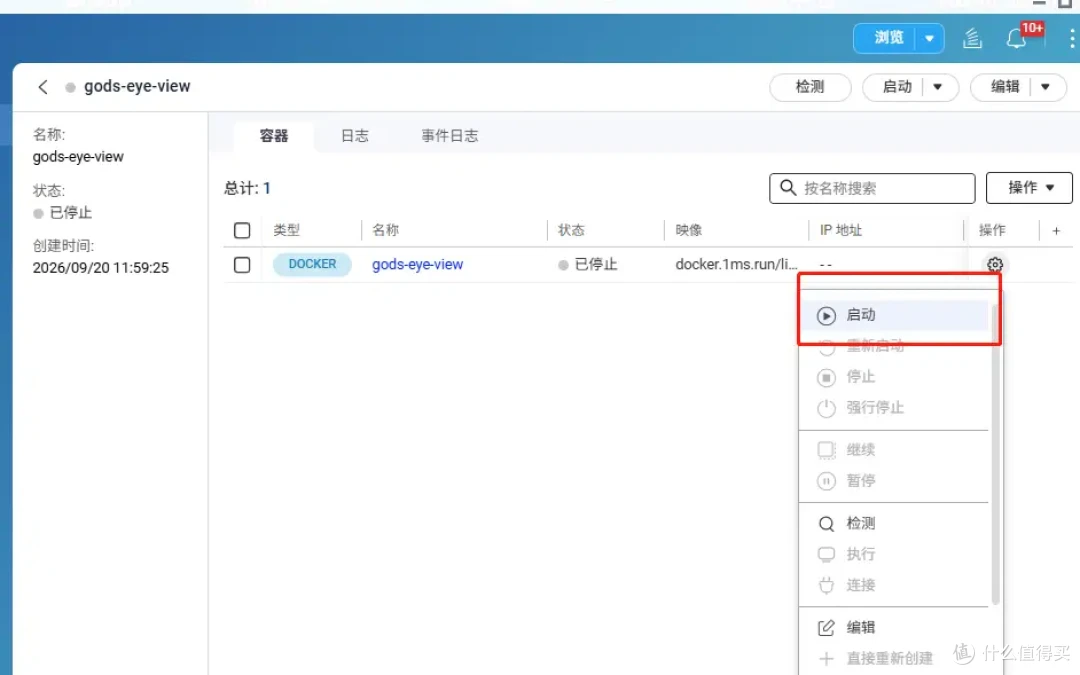The height and width of the screenshot is (675, 1080).
Task: Click the context menu scrollbar
Action: coord(995,455)
